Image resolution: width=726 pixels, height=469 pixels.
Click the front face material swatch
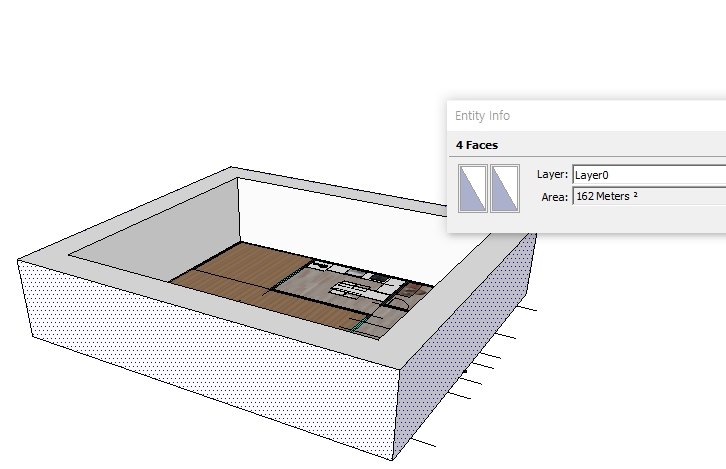(473, 188)
